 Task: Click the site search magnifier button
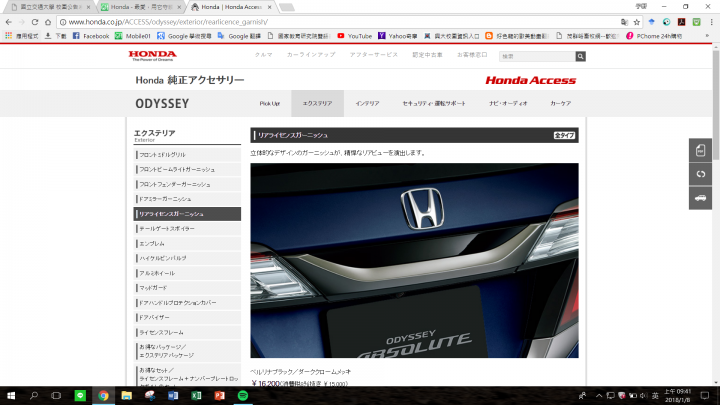pyautogui.click(x=580, y=56)
